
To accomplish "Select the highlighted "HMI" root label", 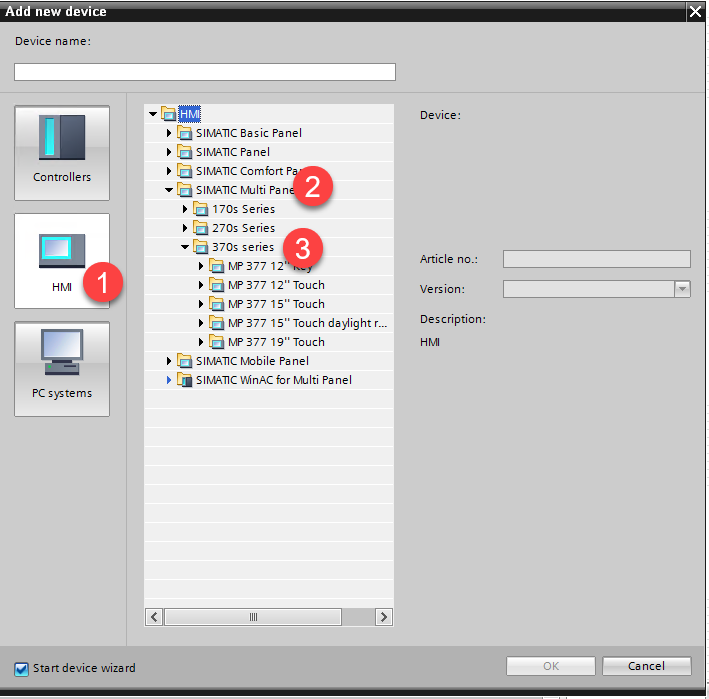I will pos(189,114).
